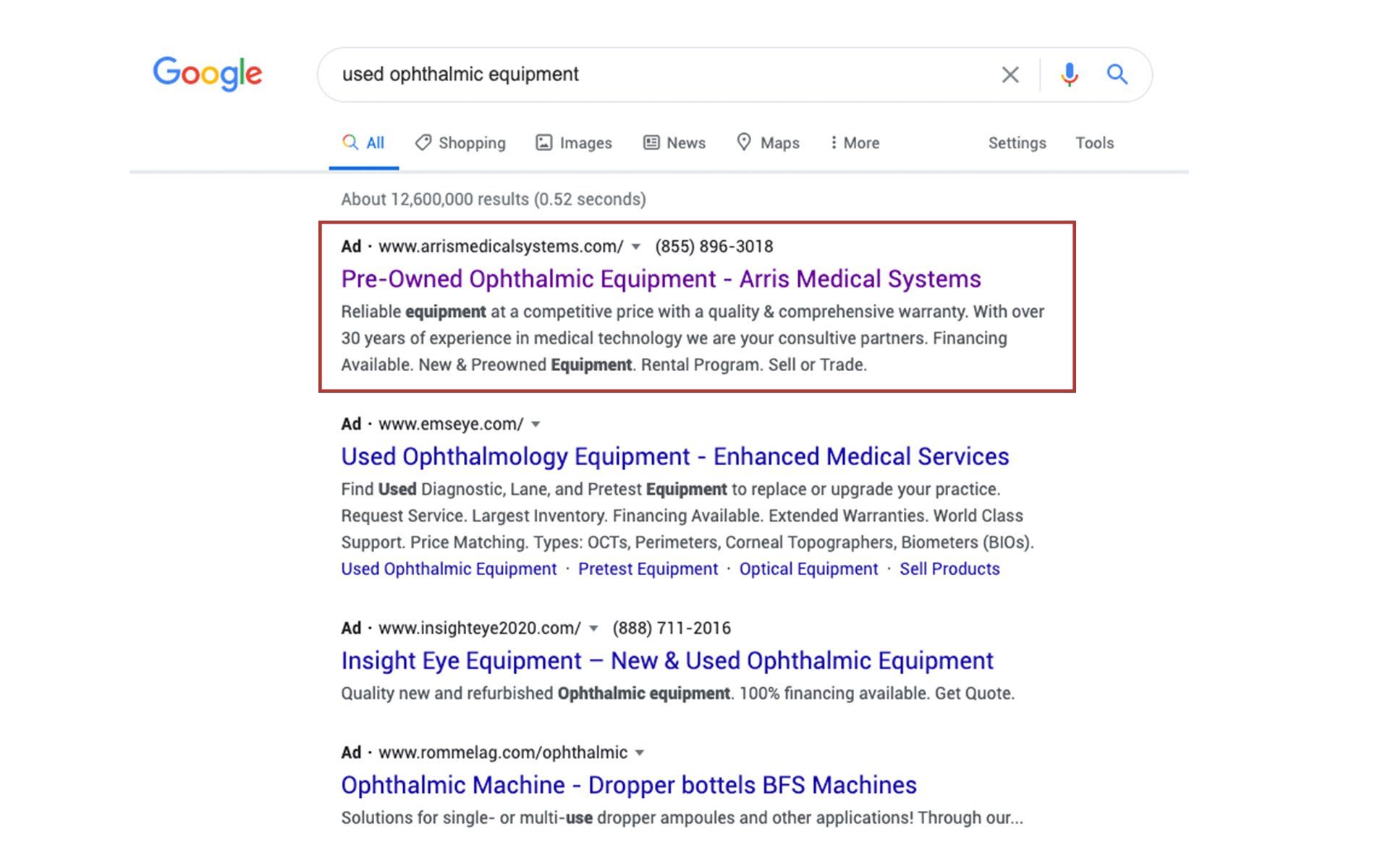Open Ophthalmic Machine - Dropper bottels BFS Machines link
Screen dimensions: 1375x868
[629, 785]
